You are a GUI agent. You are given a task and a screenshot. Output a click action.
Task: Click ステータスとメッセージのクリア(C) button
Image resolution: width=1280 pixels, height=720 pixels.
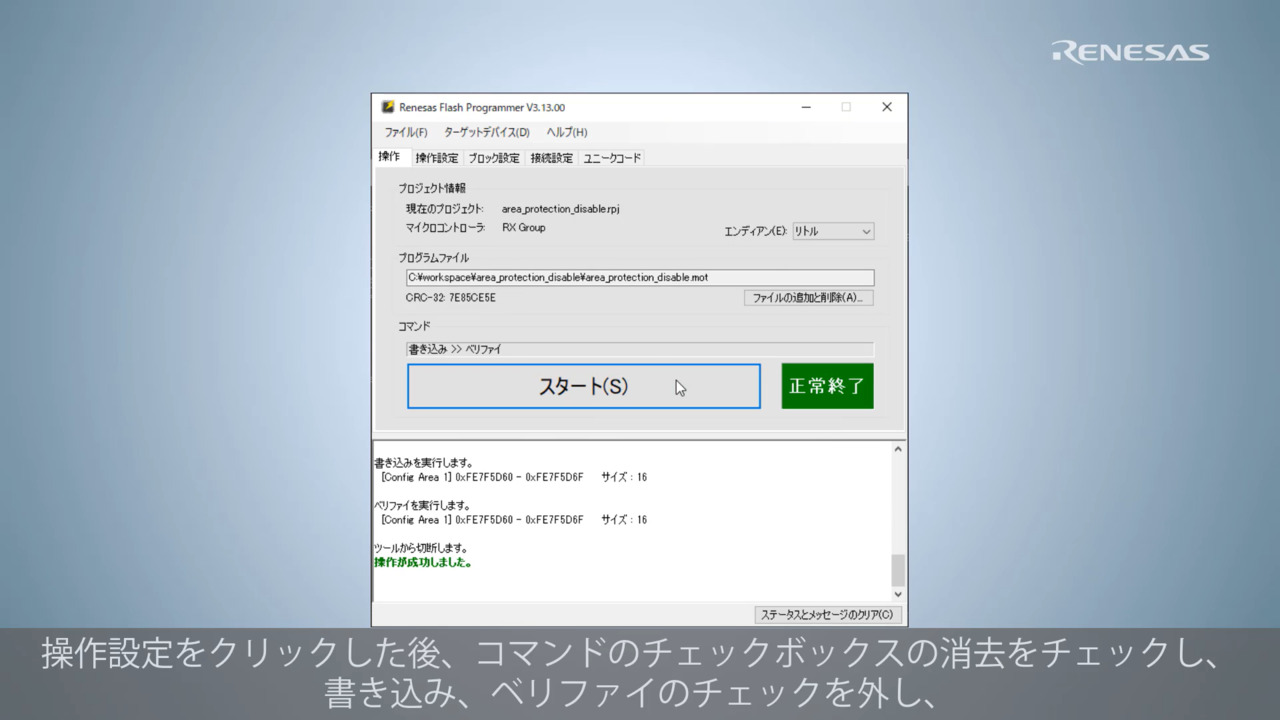pos(827,615)
